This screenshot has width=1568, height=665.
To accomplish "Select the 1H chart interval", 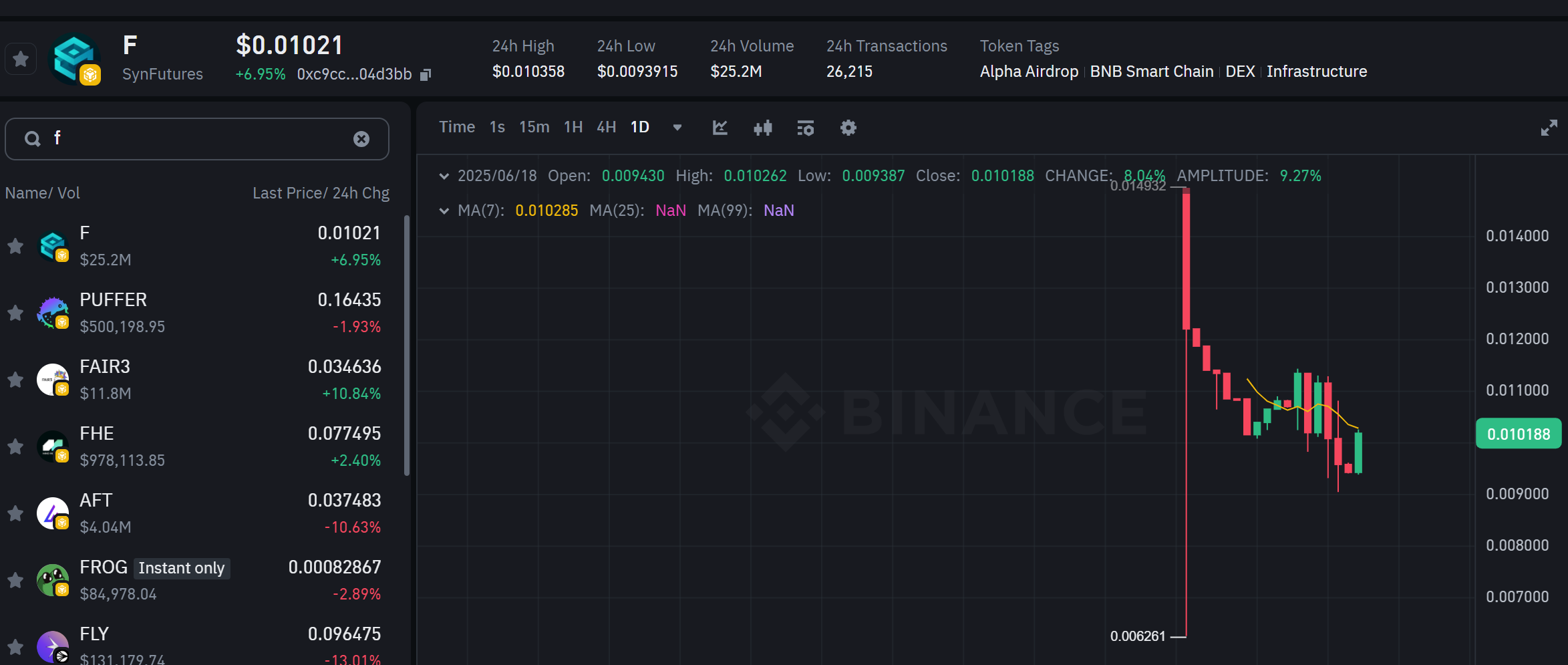I will pos(573,127).
